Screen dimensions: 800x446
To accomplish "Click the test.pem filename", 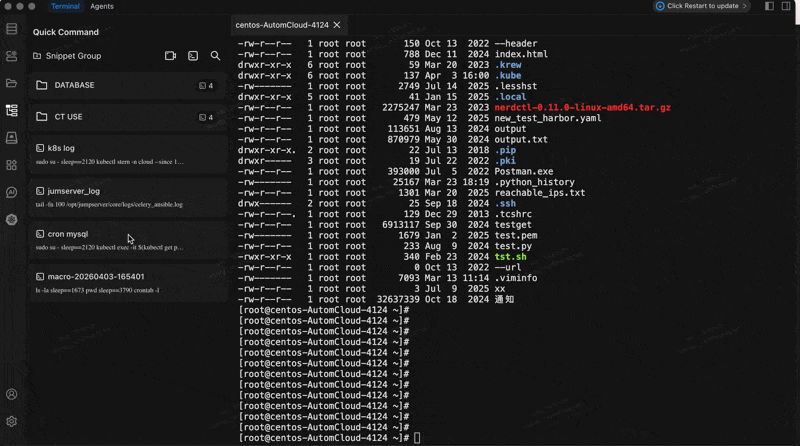I will [x=515, y=235].
